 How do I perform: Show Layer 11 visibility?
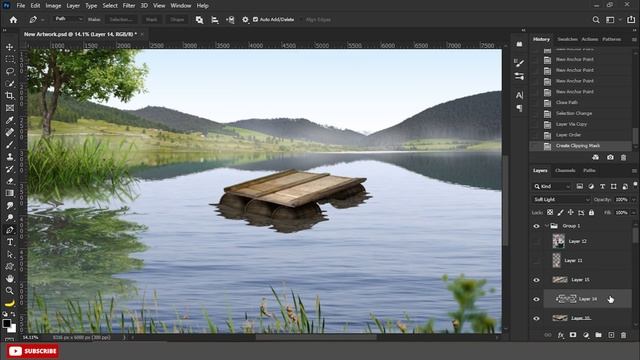(x=536, y=260)
